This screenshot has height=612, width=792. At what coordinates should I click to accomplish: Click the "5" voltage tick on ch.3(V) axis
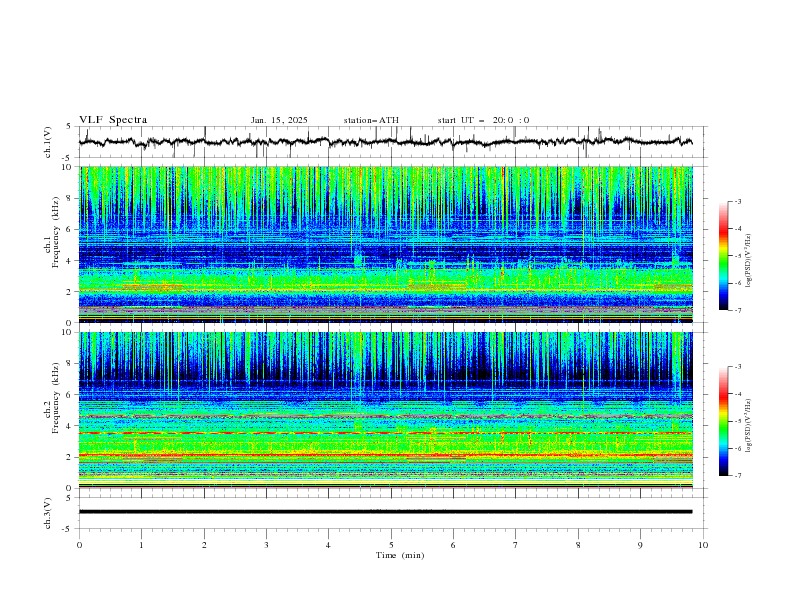tap(69, 498)
